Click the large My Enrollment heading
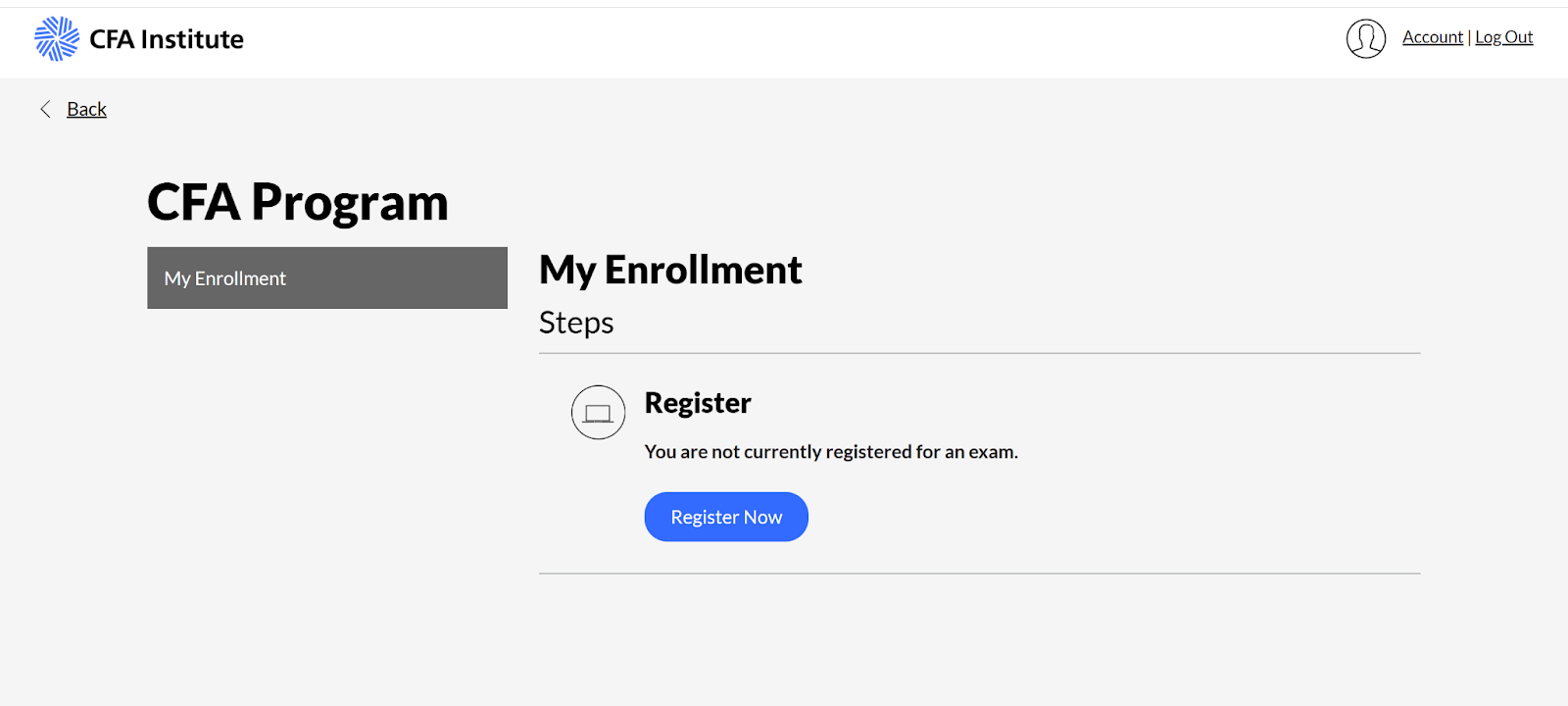1568x706 pixels. coord(670,270)
